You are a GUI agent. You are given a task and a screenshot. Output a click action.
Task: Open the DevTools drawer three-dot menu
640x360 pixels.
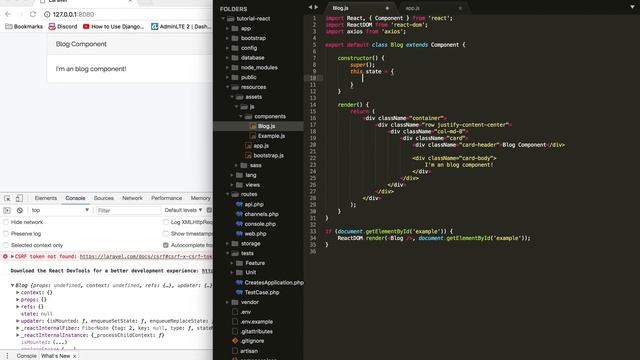coord(7,356)
